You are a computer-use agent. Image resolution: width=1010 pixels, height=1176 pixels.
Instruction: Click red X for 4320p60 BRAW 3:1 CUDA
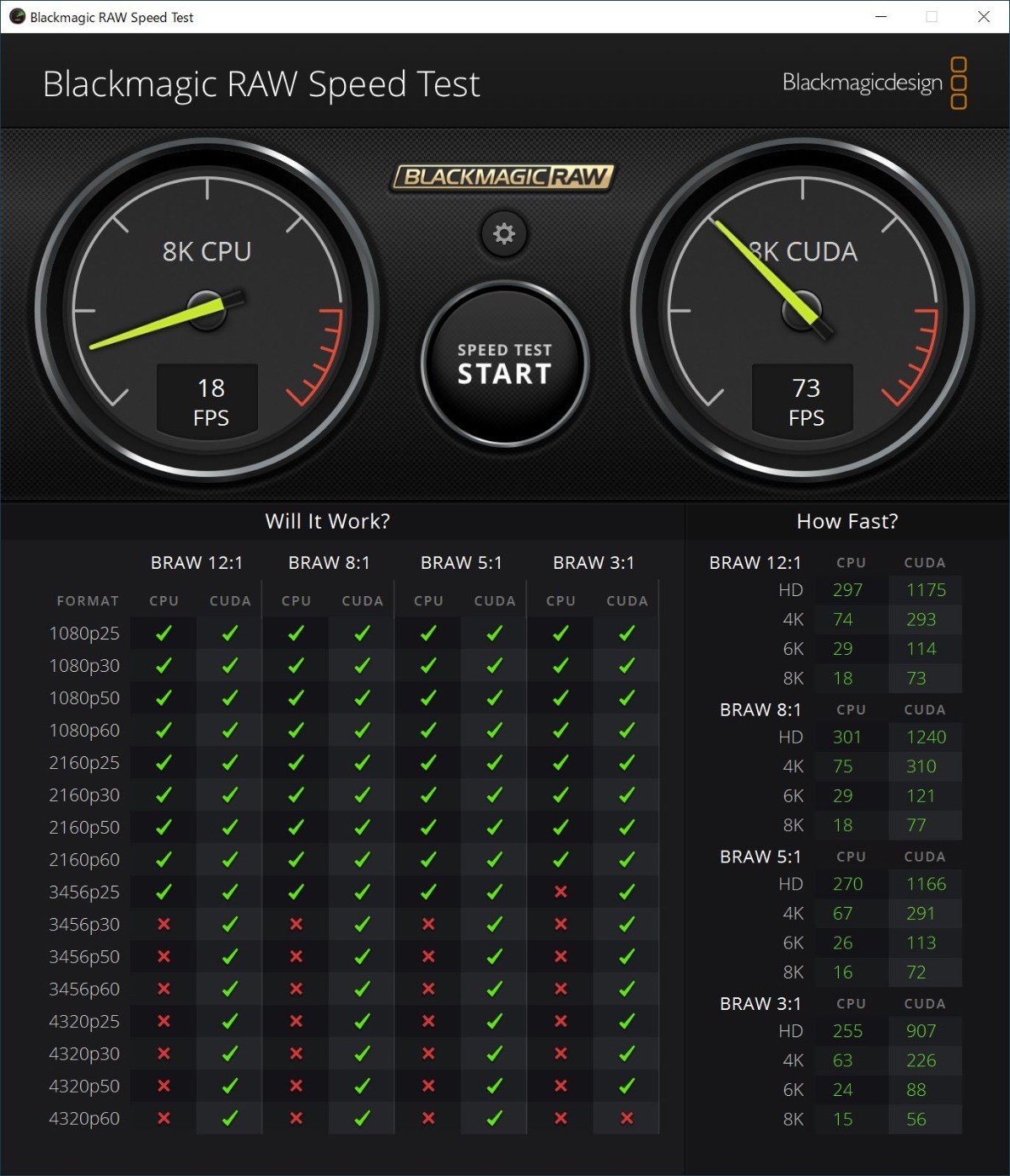[x=627, y=1118]
